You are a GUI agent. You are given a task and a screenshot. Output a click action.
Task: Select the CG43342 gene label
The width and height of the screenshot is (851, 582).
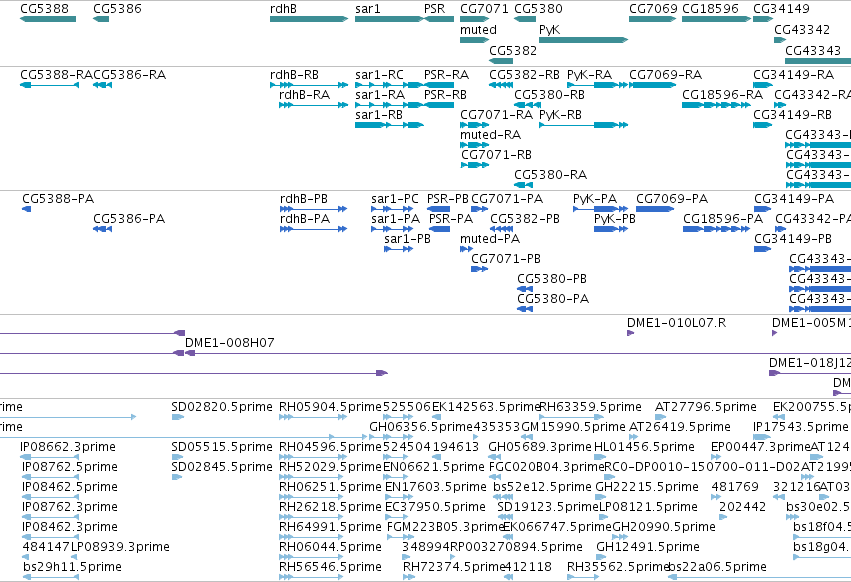point(802,29)
